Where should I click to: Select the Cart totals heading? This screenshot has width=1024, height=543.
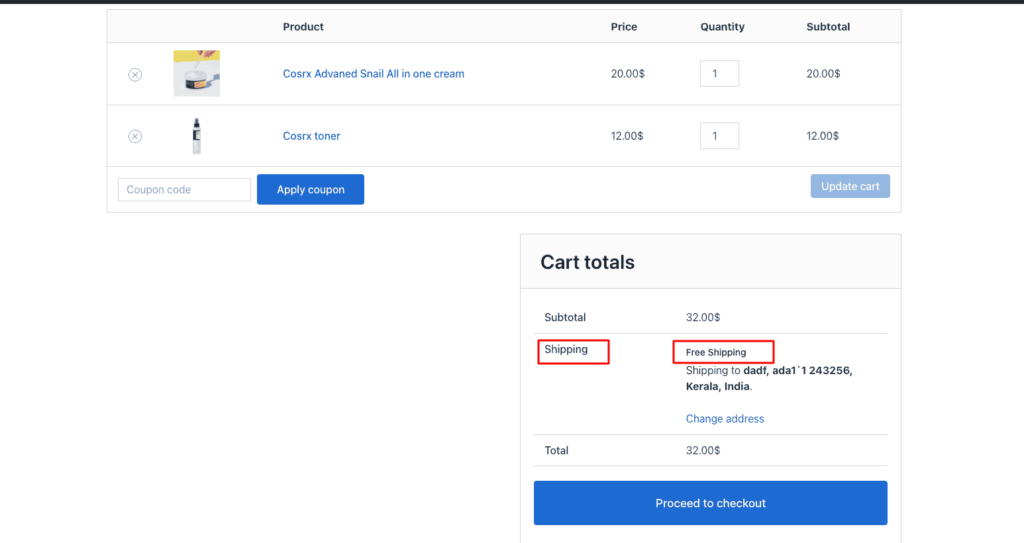click(x=587, y=262)
